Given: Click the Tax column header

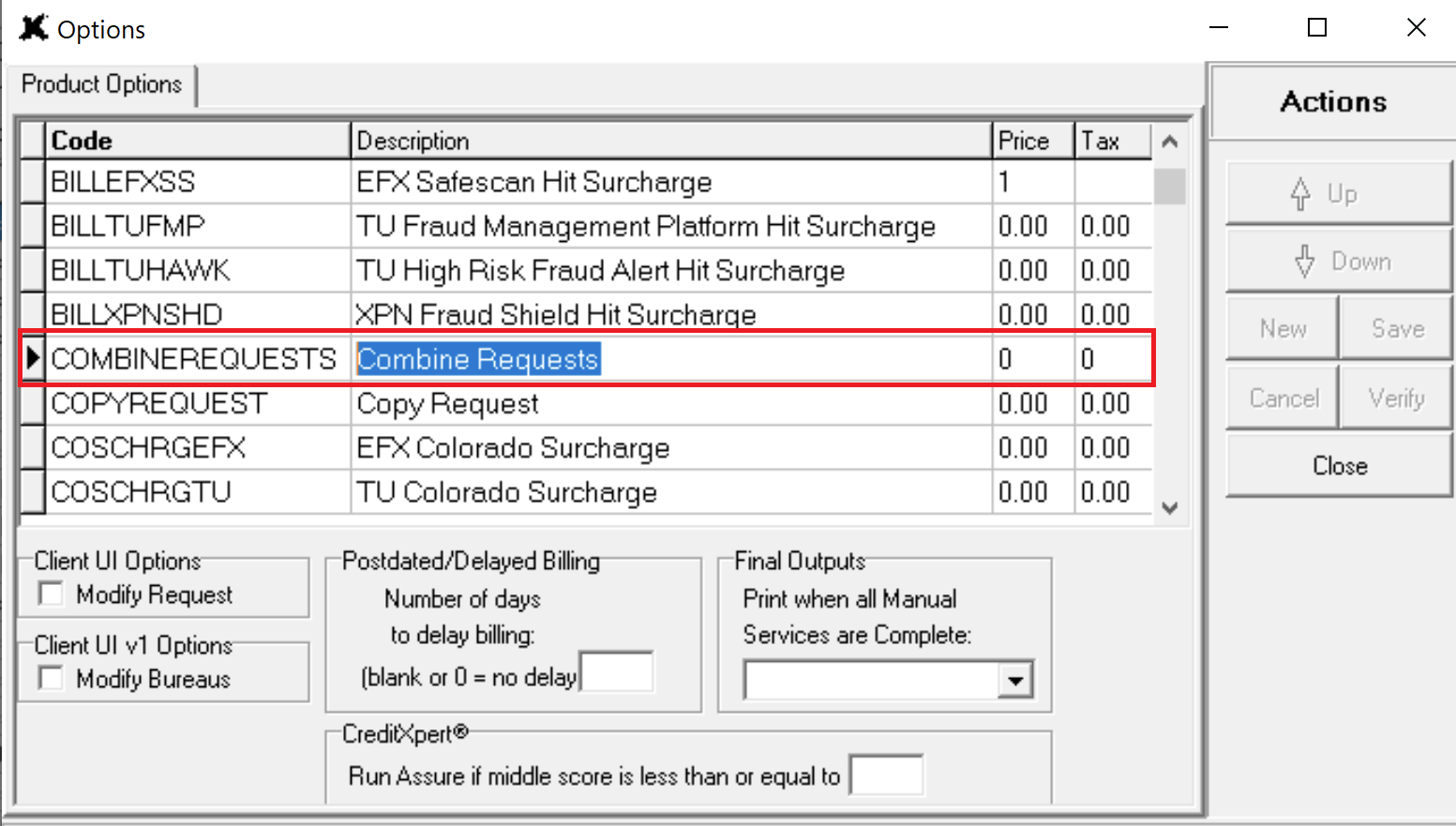Looking at the screenshot, I should tap(1113, 141).
